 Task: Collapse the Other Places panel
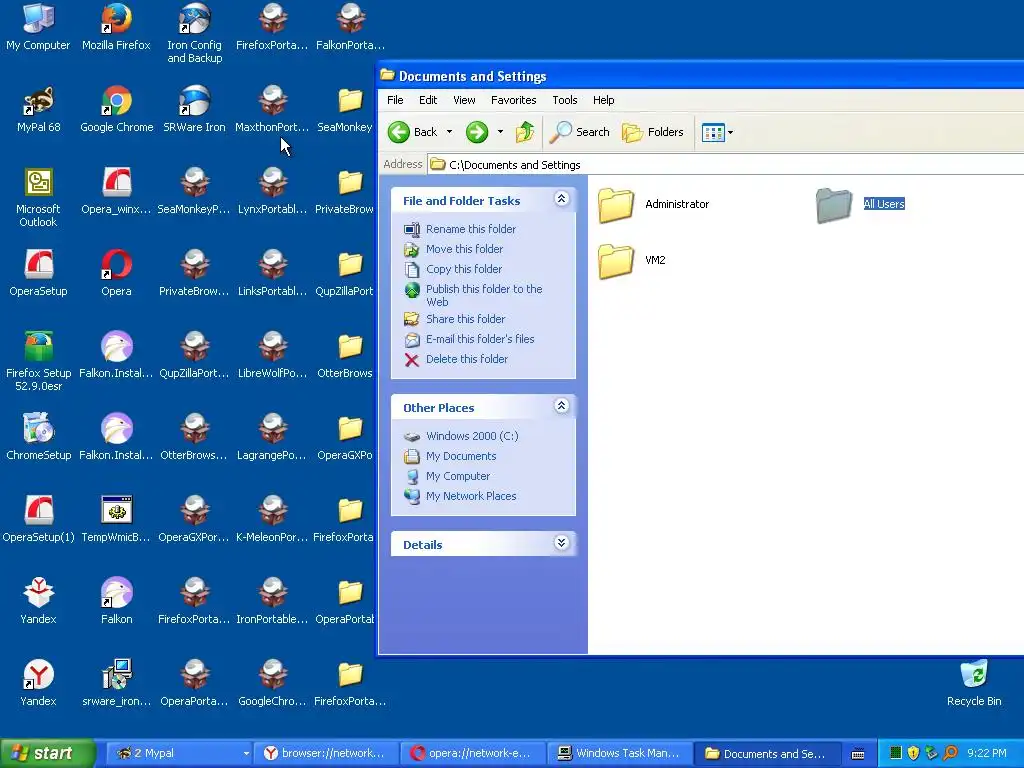tap(561, 406)
